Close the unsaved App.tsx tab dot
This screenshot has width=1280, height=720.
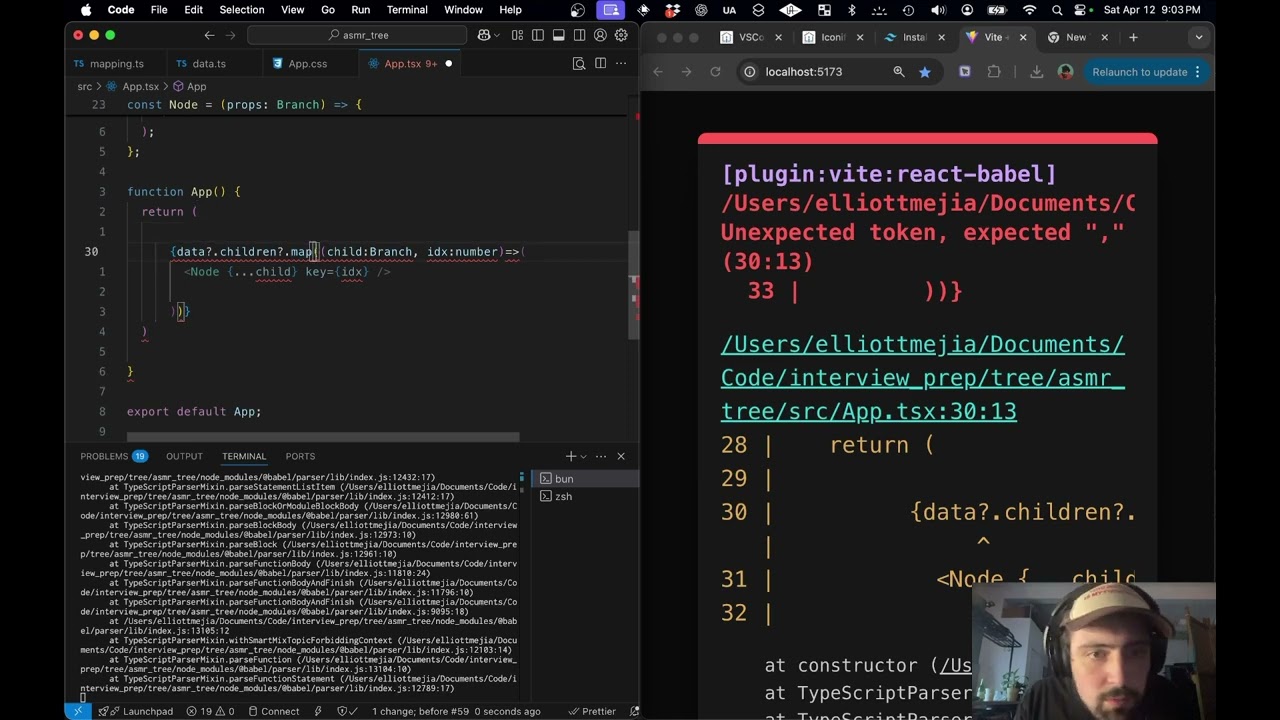448,64
